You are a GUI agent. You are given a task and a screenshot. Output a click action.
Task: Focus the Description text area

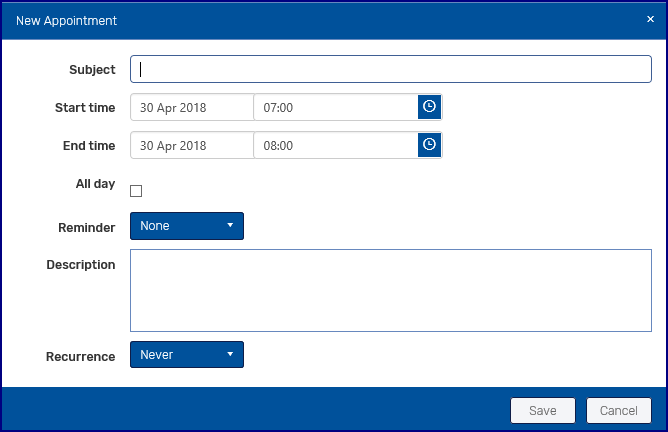(391, 291)
